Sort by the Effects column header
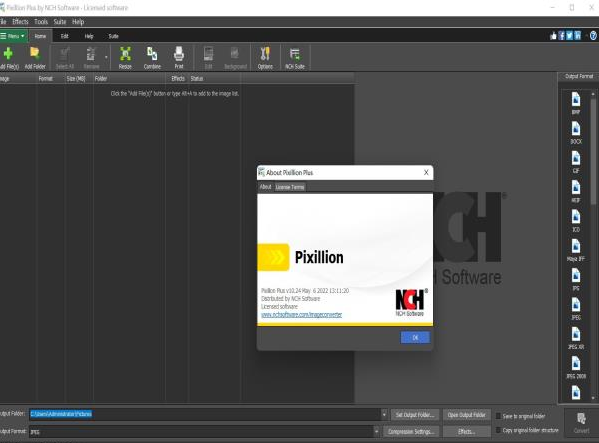The height and width of the screenshot is (443, 599). click(x=177, y=79)
